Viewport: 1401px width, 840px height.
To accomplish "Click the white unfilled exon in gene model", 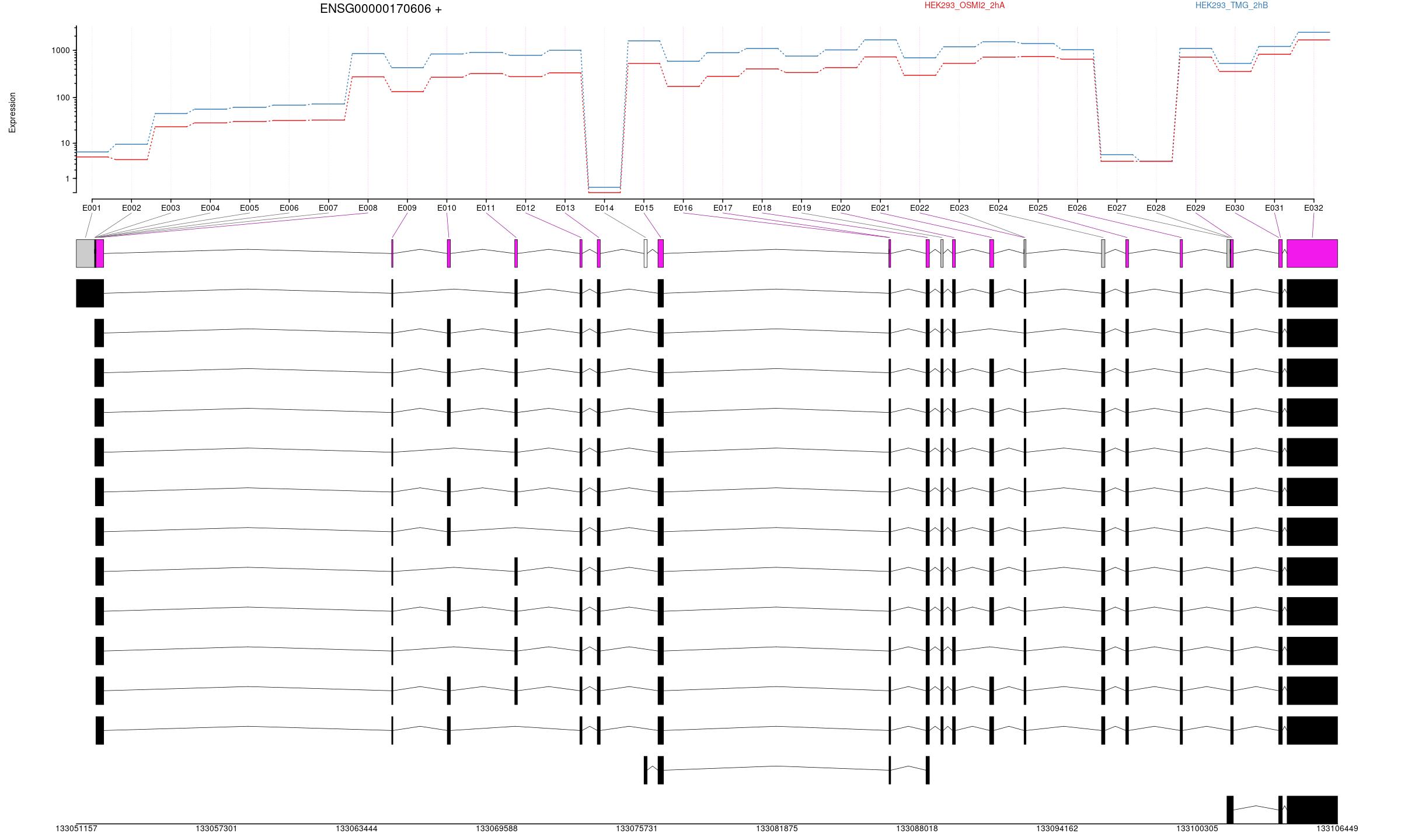I will point(645,253).
